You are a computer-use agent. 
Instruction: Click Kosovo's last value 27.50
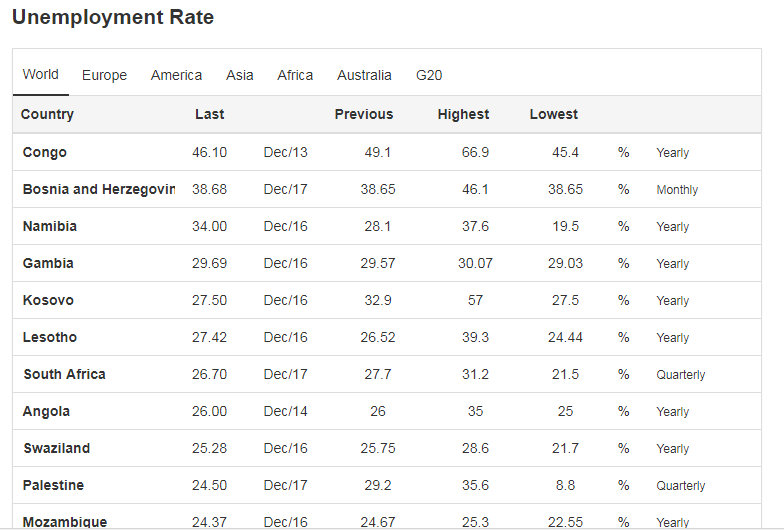[x=210, y=300]
